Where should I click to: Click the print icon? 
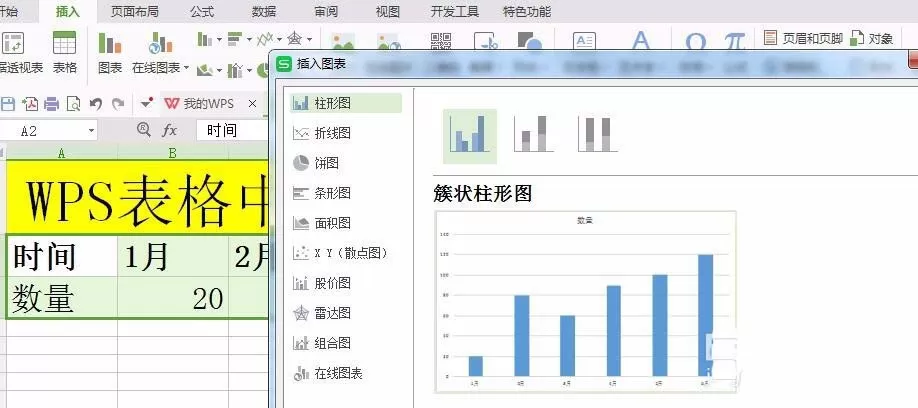[x=52, y=104]
